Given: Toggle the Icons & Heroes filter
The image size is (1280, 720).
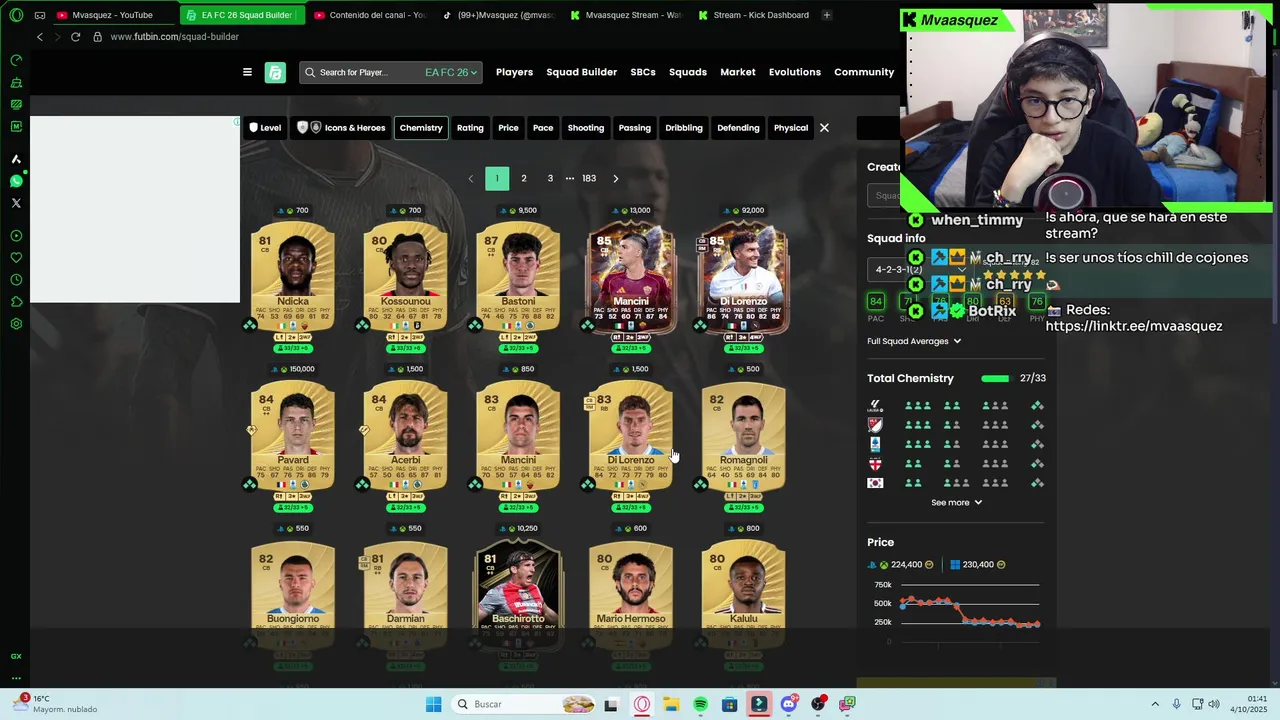Looking at the screenshot, I should point(341,128).
